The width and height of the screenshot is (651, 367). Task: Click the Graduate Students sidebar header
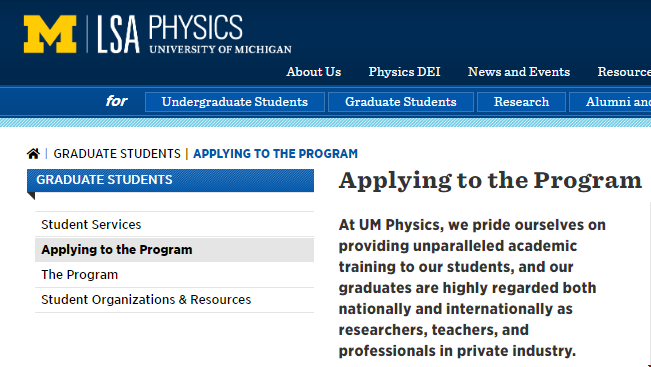pos(170,180)
